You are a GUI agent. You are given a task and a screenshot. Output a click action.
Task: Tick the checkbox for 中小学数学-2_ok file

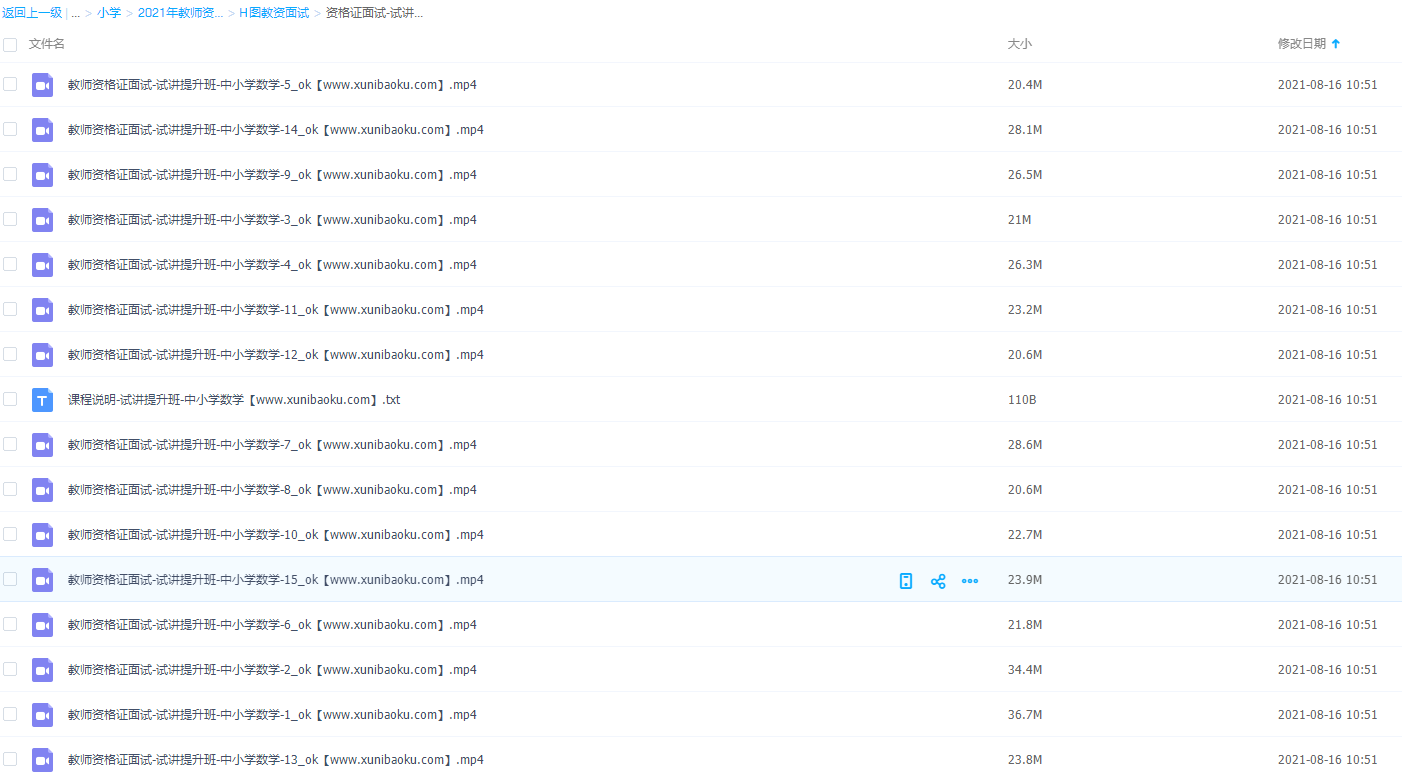[x=10, y=669]
